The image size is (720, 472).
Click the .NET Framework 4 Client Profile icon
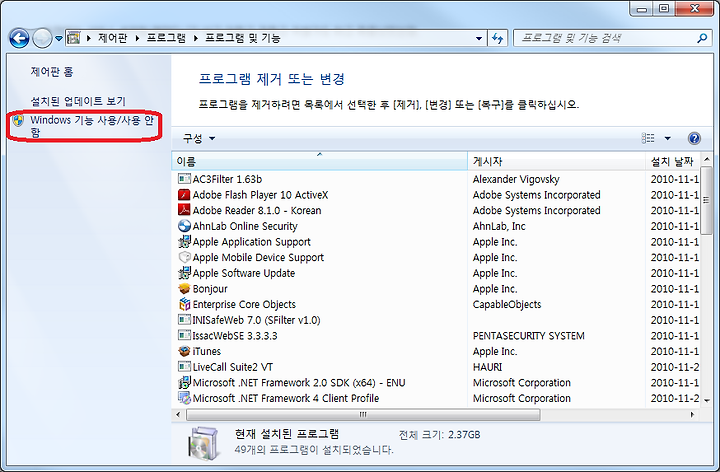coord(184,398)
